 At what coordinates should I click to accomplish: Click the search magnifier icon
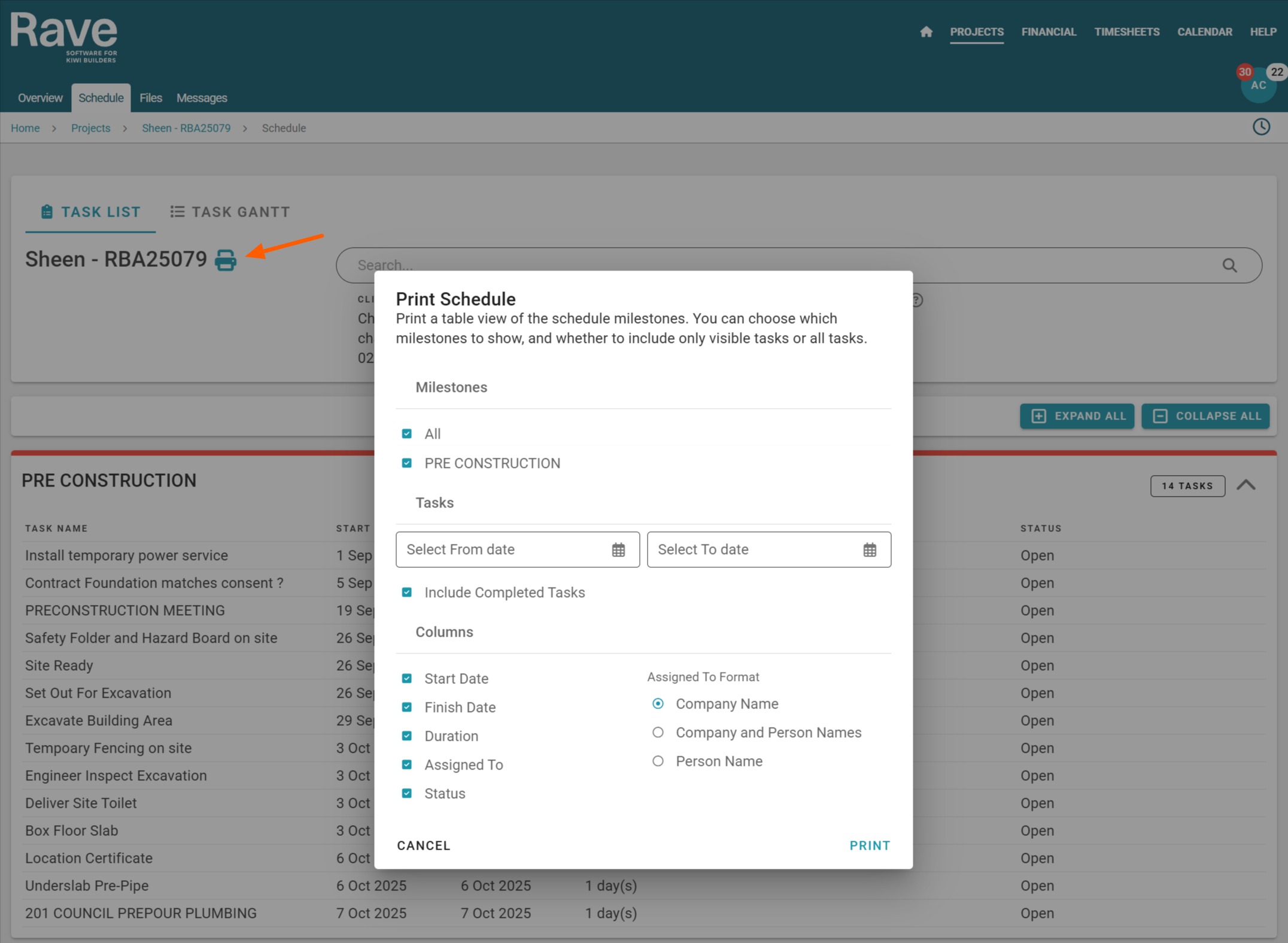(1229, 265)
